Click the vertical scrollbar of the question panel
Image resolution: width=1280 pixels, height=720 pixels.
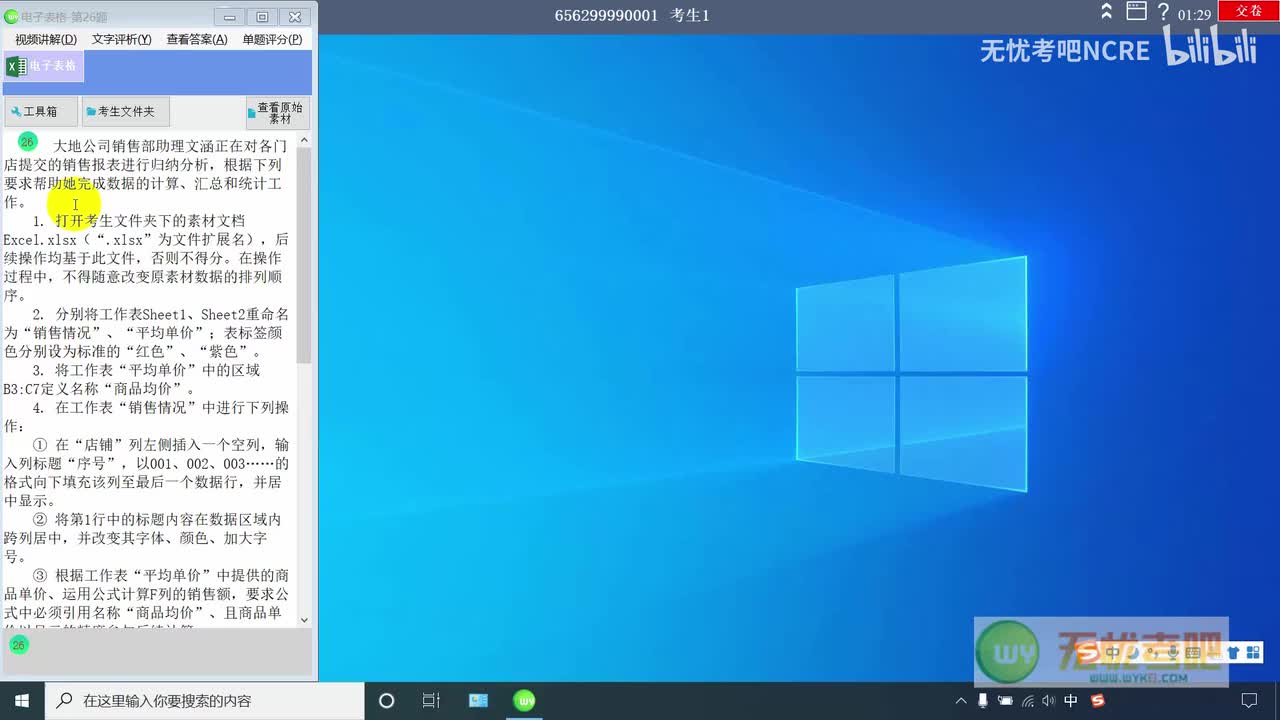pyautogui.click(x=305, y=380)
